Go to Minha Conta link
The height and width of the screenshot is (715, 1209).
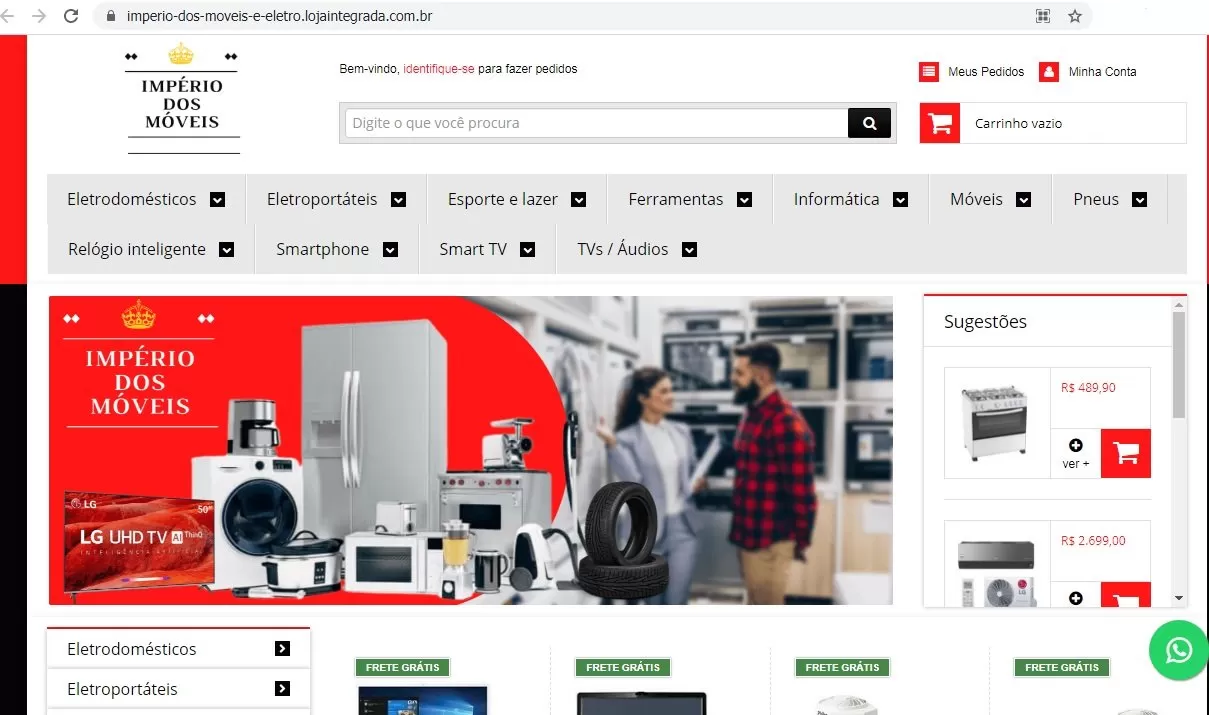pos(1102,72)
